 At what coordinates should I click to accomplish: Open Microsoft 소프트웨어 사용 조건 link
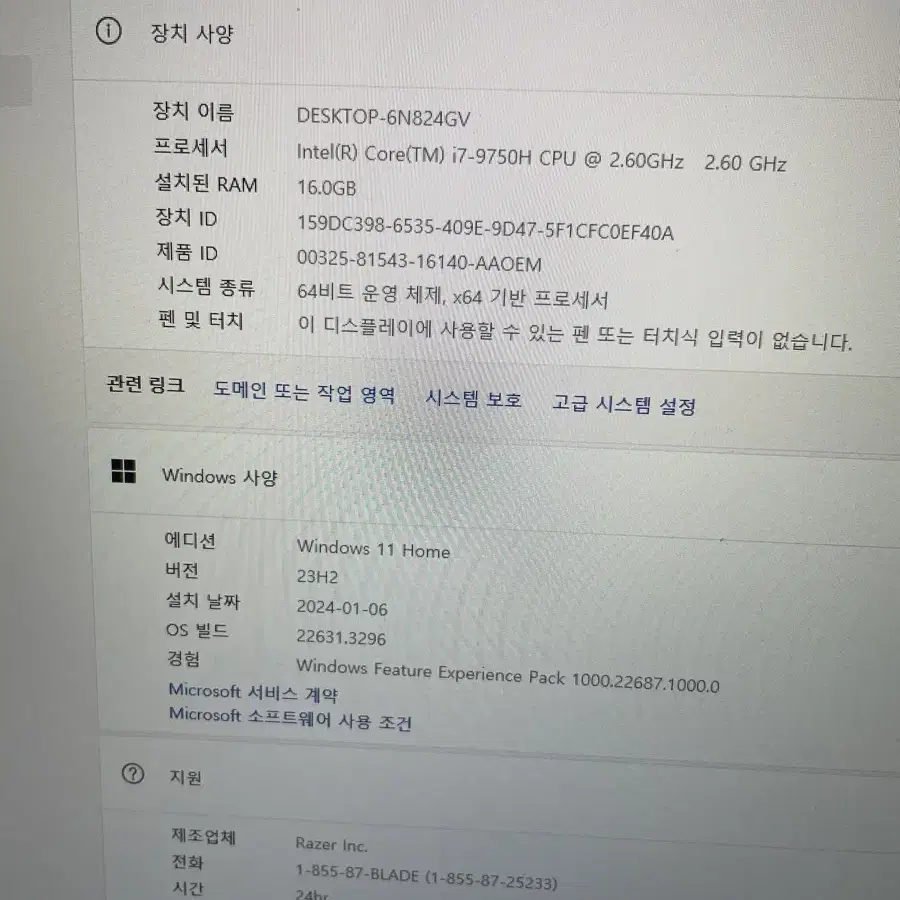[290, 717]
